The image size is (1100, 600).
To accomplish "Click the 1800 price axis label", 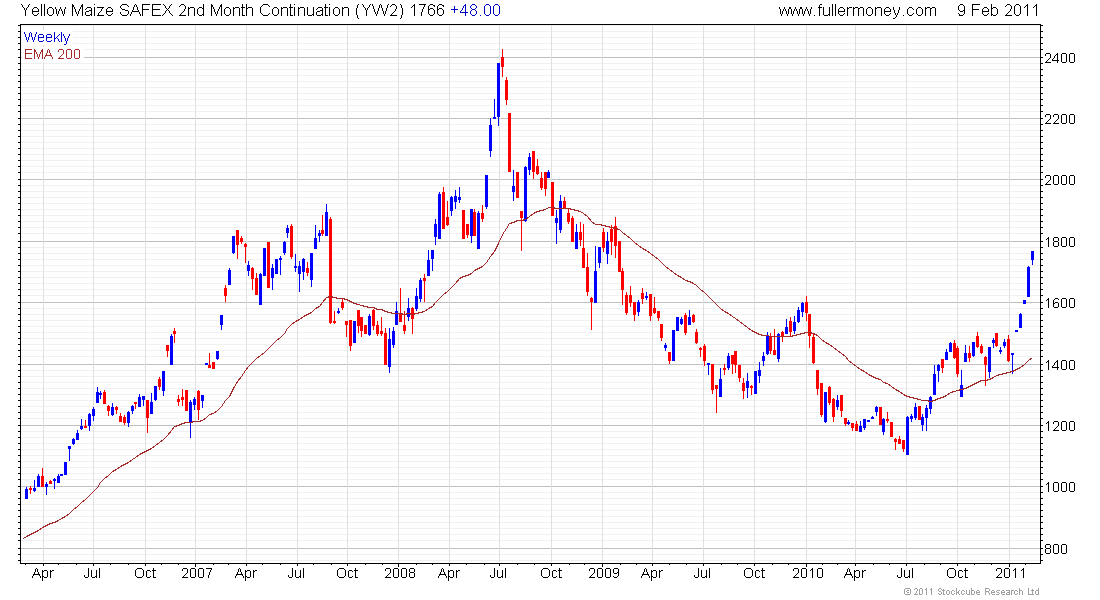I will pos(1059,242).
